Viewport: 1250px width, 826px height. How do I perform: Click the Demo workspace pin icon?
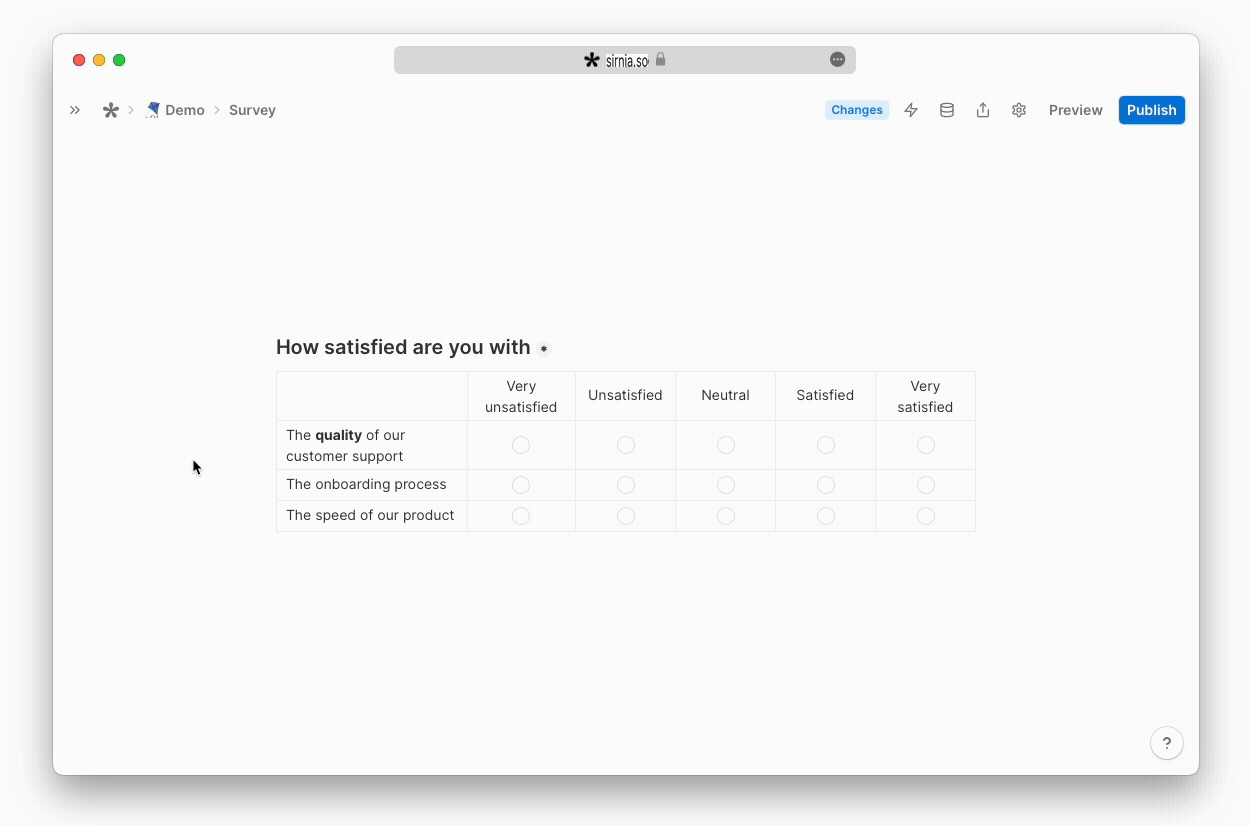point(153,110)
